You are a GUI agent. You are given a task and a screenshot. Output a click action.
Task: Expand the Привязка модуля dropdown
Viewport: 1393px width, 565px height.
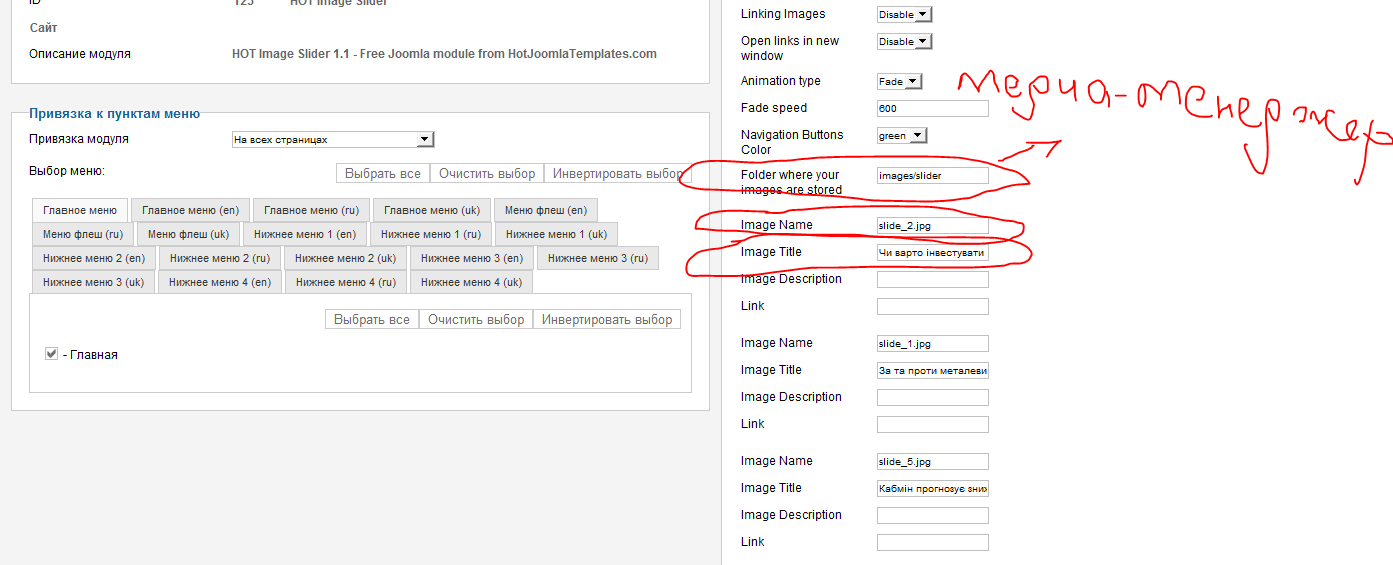333,140
